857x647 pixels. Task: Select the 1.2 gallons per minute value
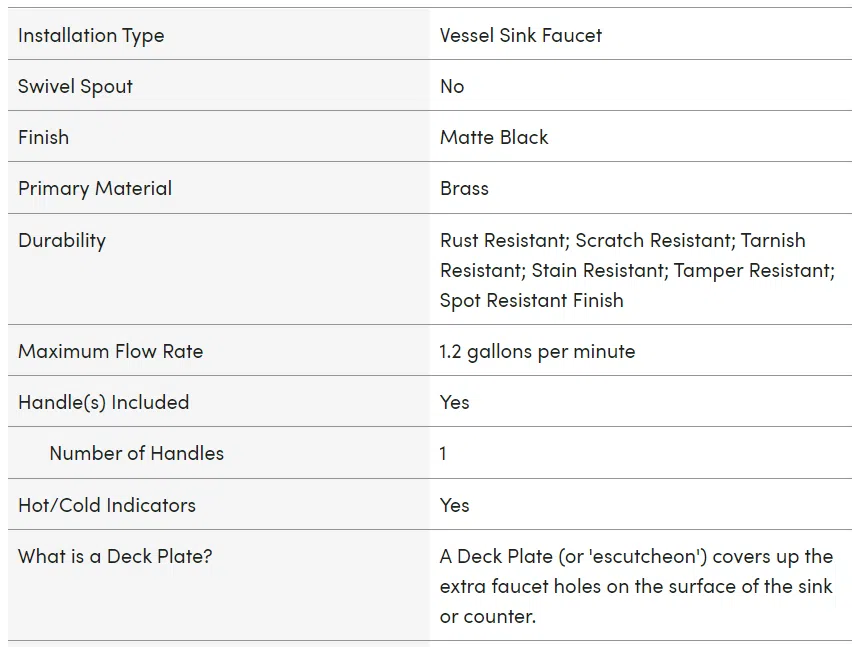click(x=537, y=351)
